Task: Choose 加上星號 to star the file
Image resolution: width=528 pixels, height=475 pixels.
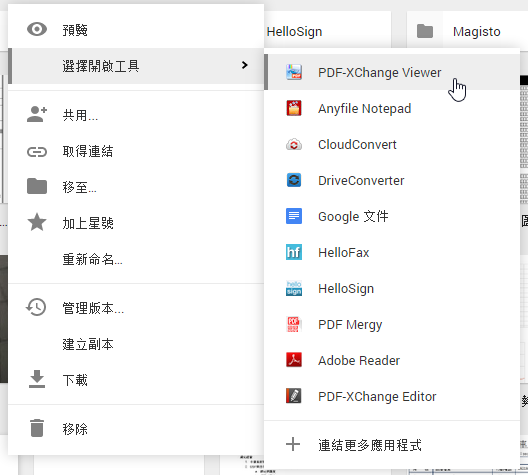Action: point(136,223)
